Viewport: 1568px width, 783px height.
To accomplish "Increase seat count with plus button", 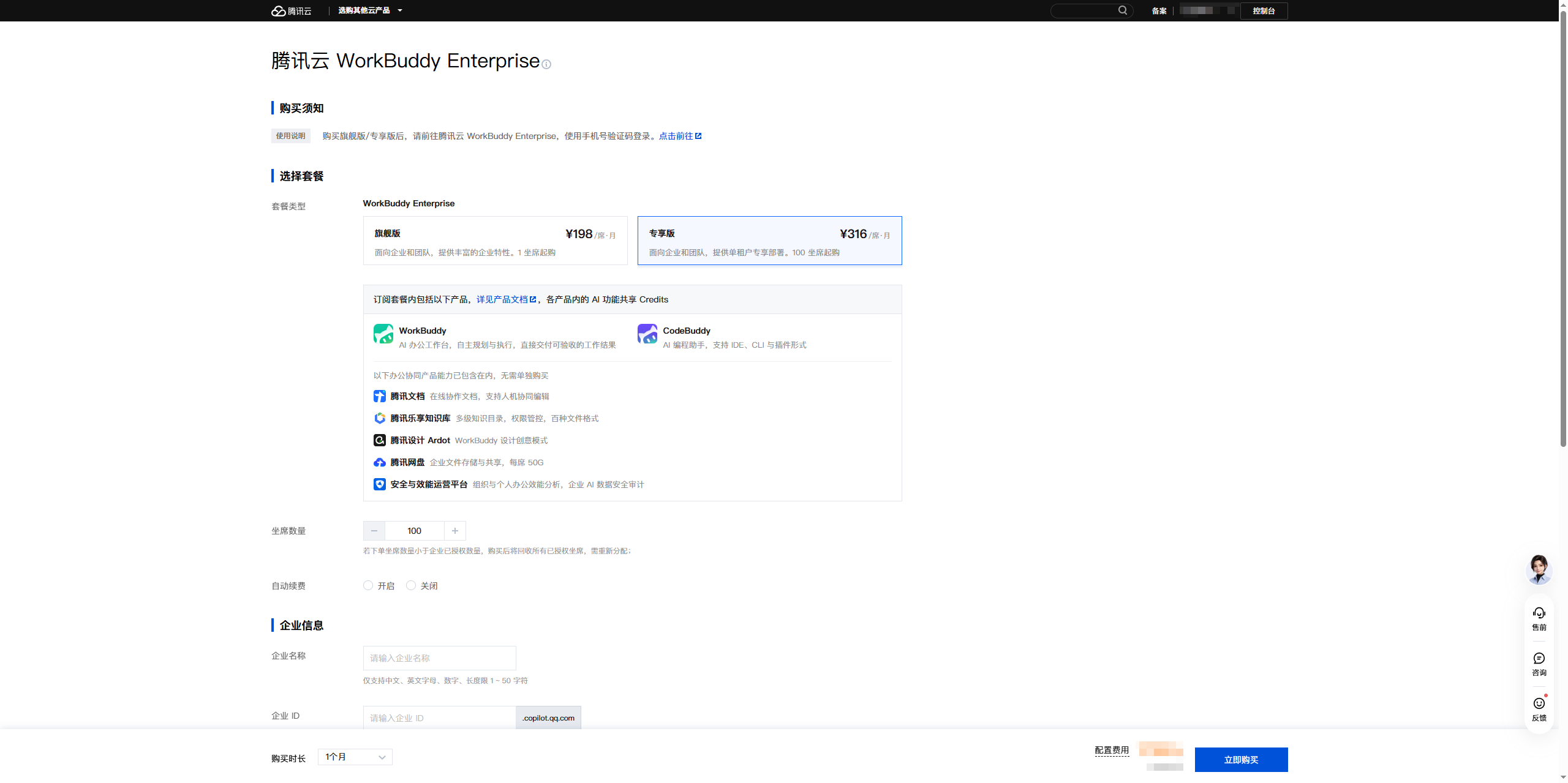I will point(455,531).
